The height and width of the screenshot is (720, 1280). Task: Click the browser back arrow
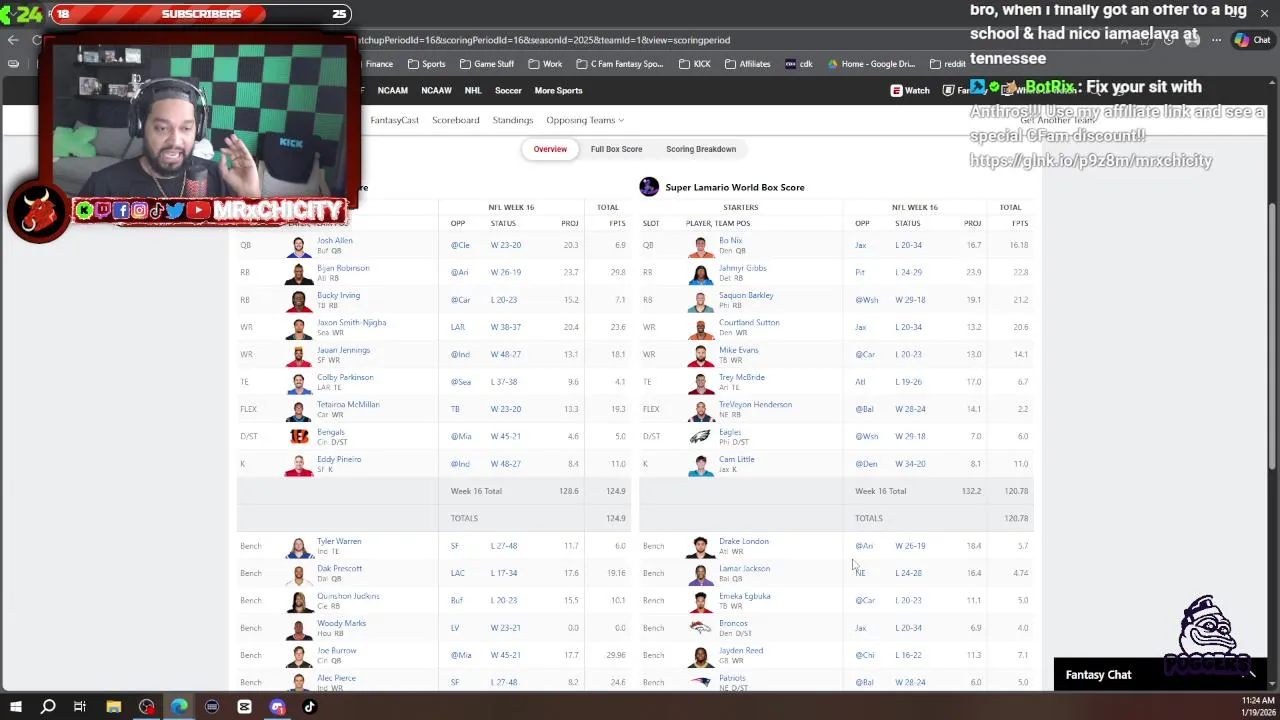(x=12, y=40)
